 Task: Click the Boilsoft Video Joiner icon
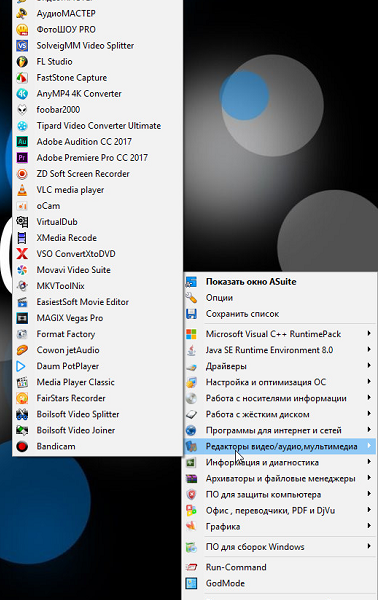click(22, 430)
